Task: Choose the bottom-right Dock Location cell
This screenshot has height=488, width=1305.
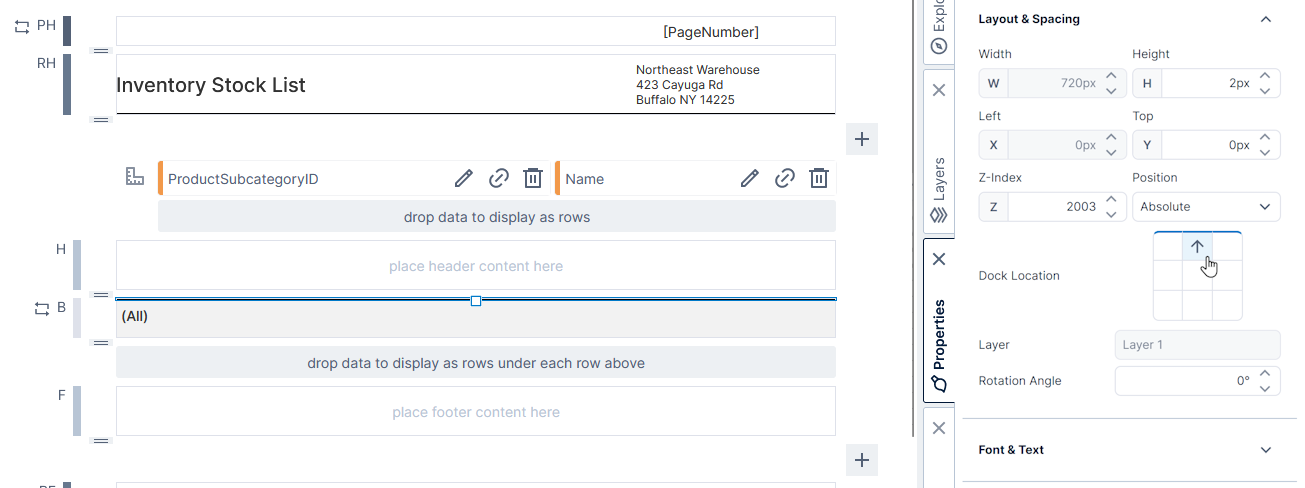Action: (1227, 305)
